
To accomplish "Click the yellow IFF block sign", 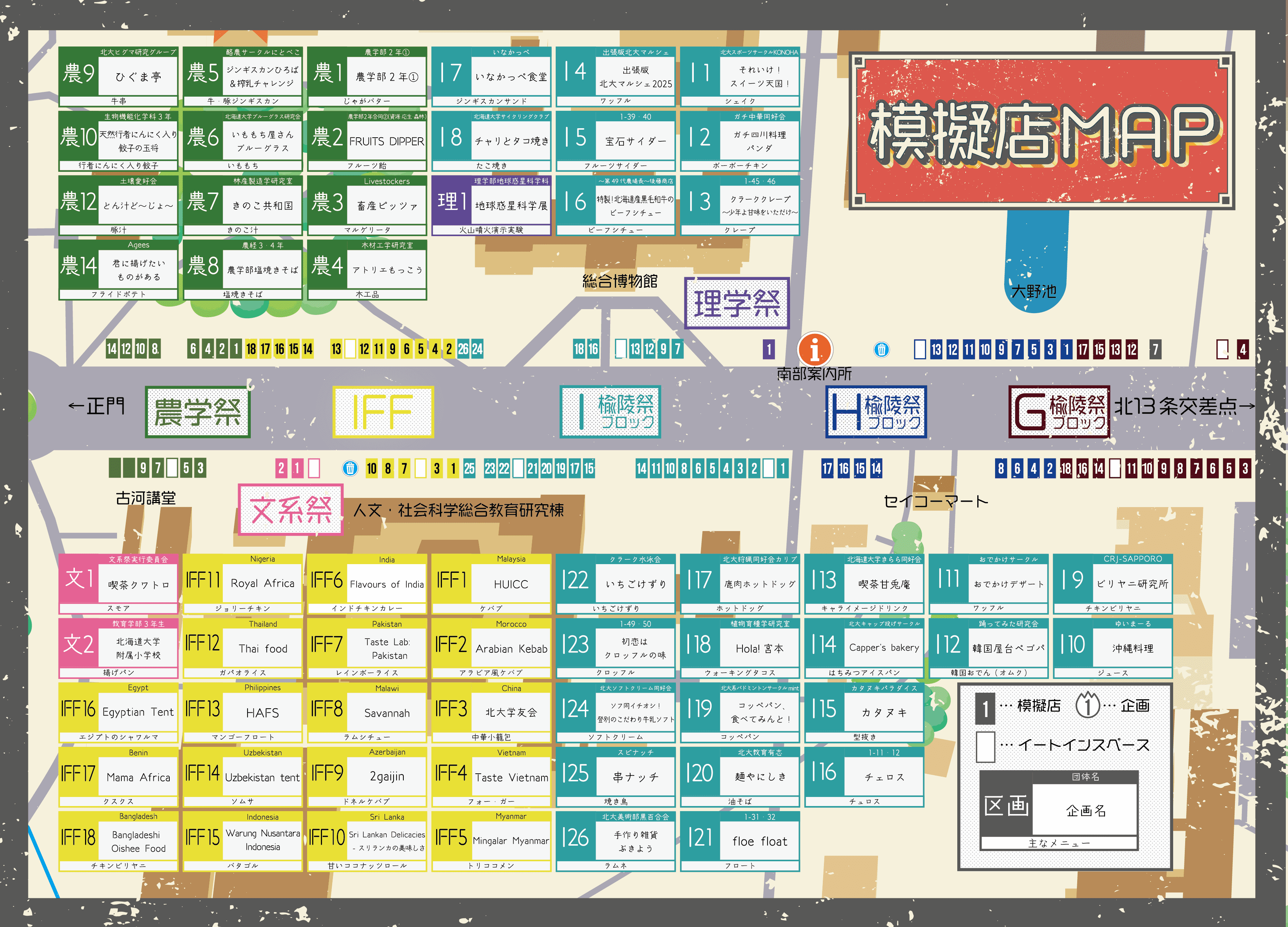I will tap(383, 412).
